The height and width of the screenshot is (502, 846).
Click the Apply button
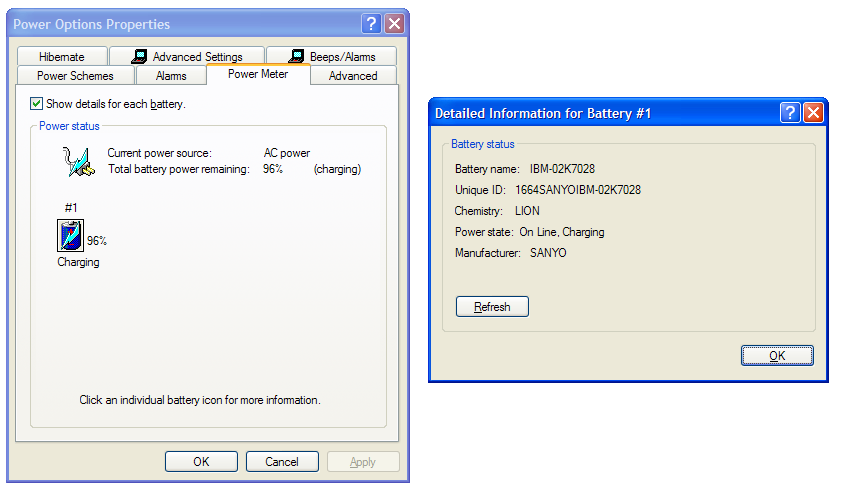click(363, 462)
